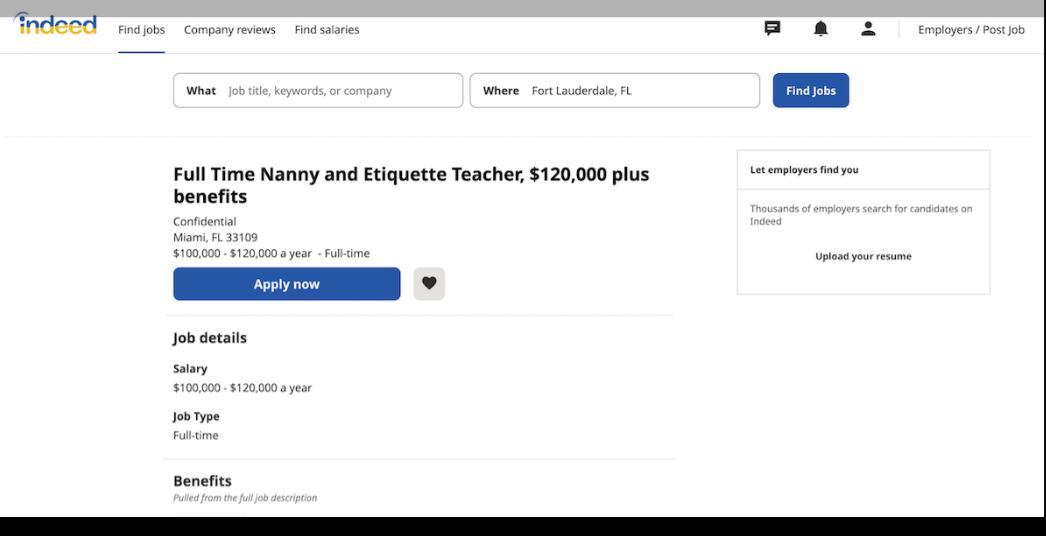Select the Upload your resume link
Viewport: 1046px width, 536px height.
click(x=863, y=256)
